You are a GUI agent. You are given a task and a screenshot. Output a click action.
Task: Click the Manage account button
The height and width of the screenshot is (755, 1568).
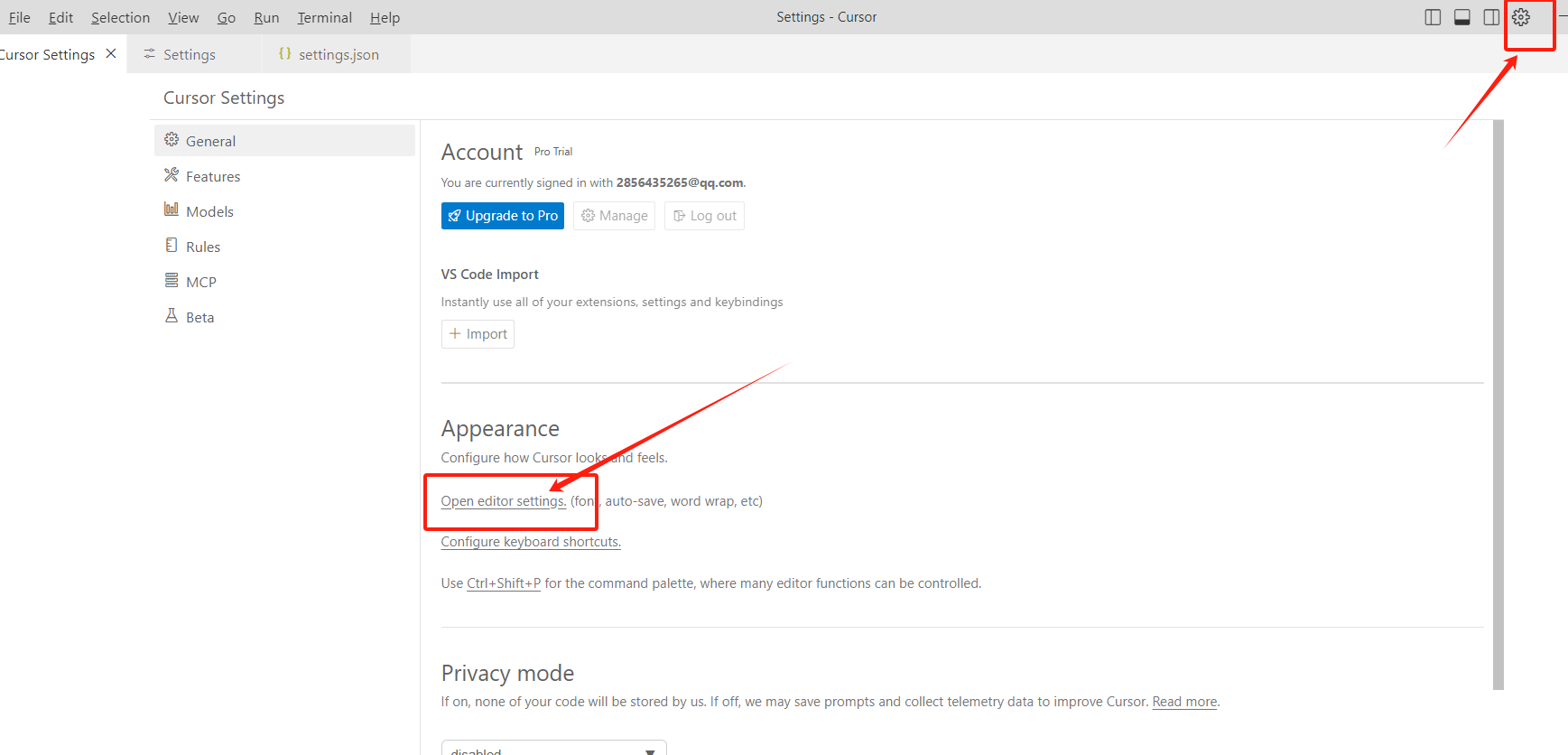point(614,216)
